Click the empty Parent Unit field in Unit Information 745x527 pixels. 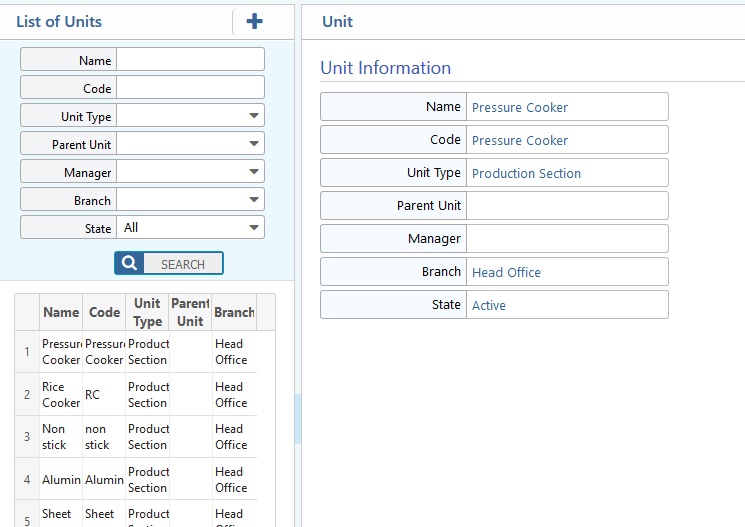click(x=567, y=205)
